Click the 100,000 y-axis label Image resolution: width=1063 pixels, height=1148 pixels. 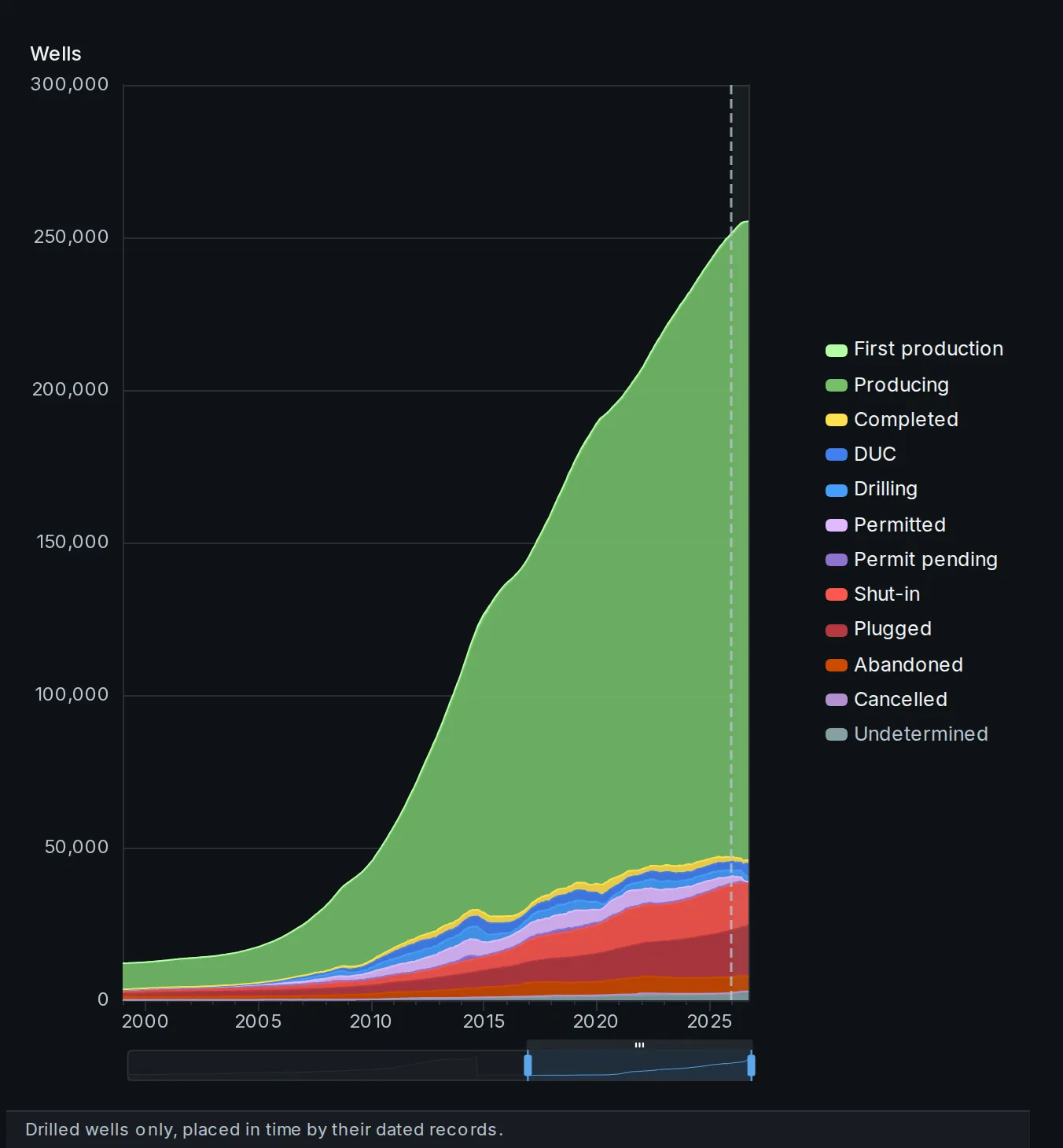pyautogui.click(x=72, y=695)
